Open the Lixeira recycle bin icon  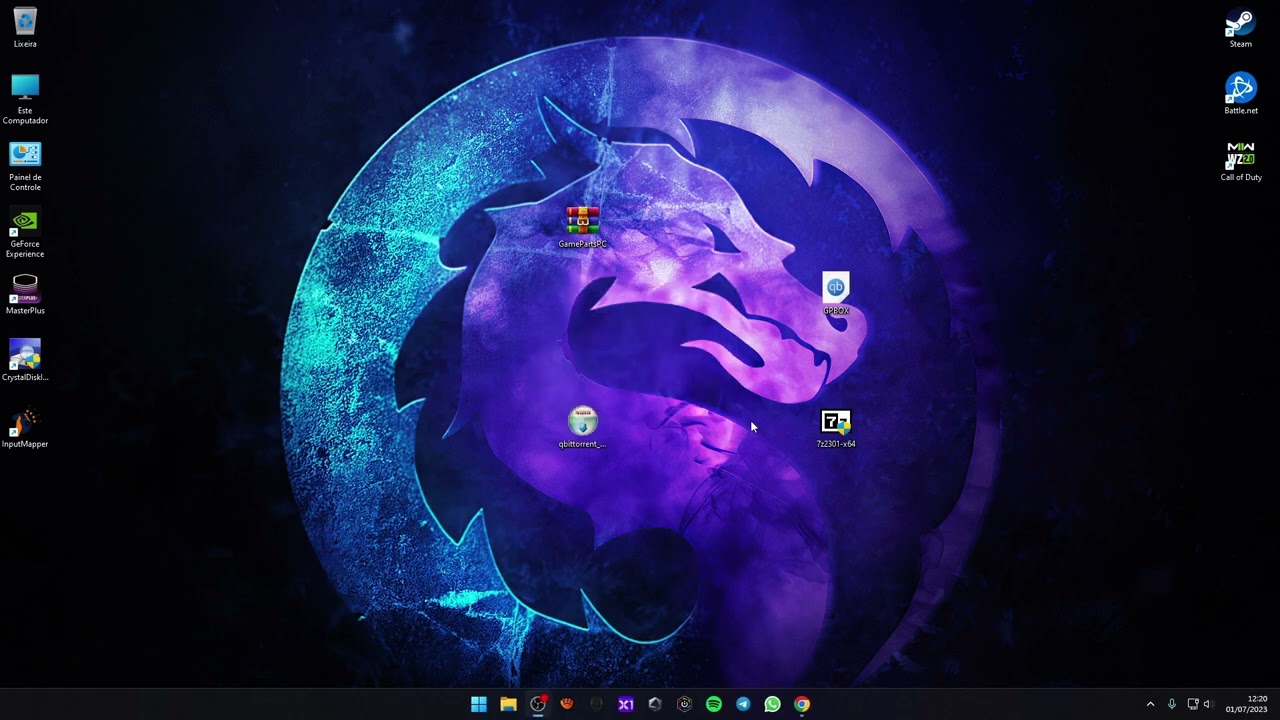pyautogui.click(x=25, y=28)
